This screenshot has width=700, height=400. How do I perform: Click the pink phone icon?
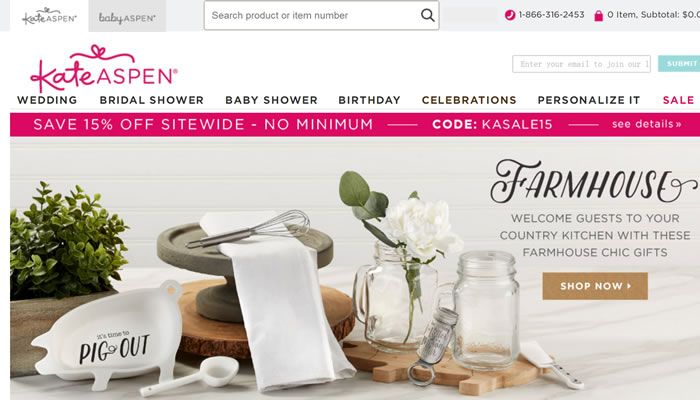point(510,15)
